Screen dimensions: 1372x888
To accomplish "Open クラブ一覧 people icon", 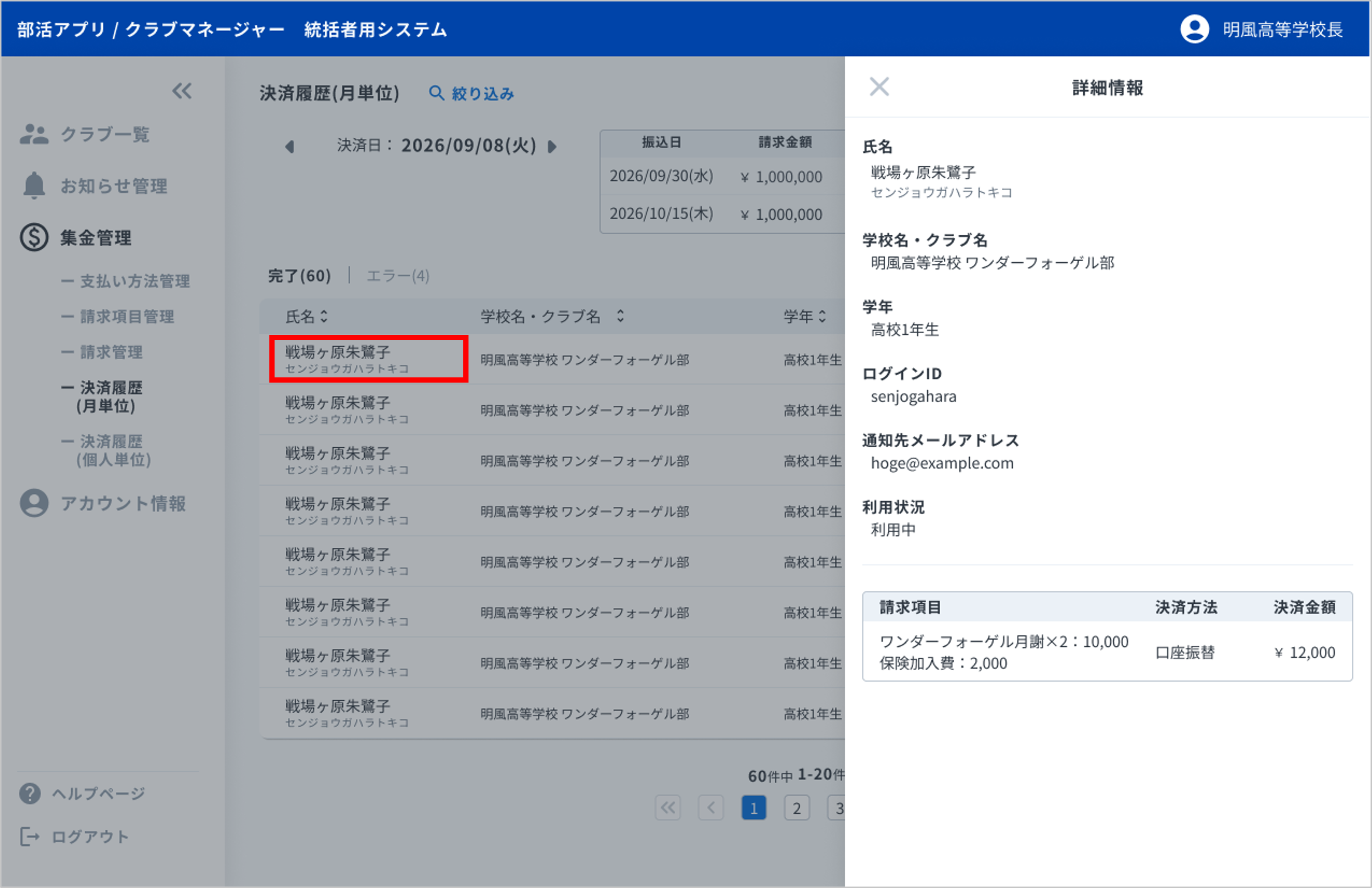I will tap(34, 134).
